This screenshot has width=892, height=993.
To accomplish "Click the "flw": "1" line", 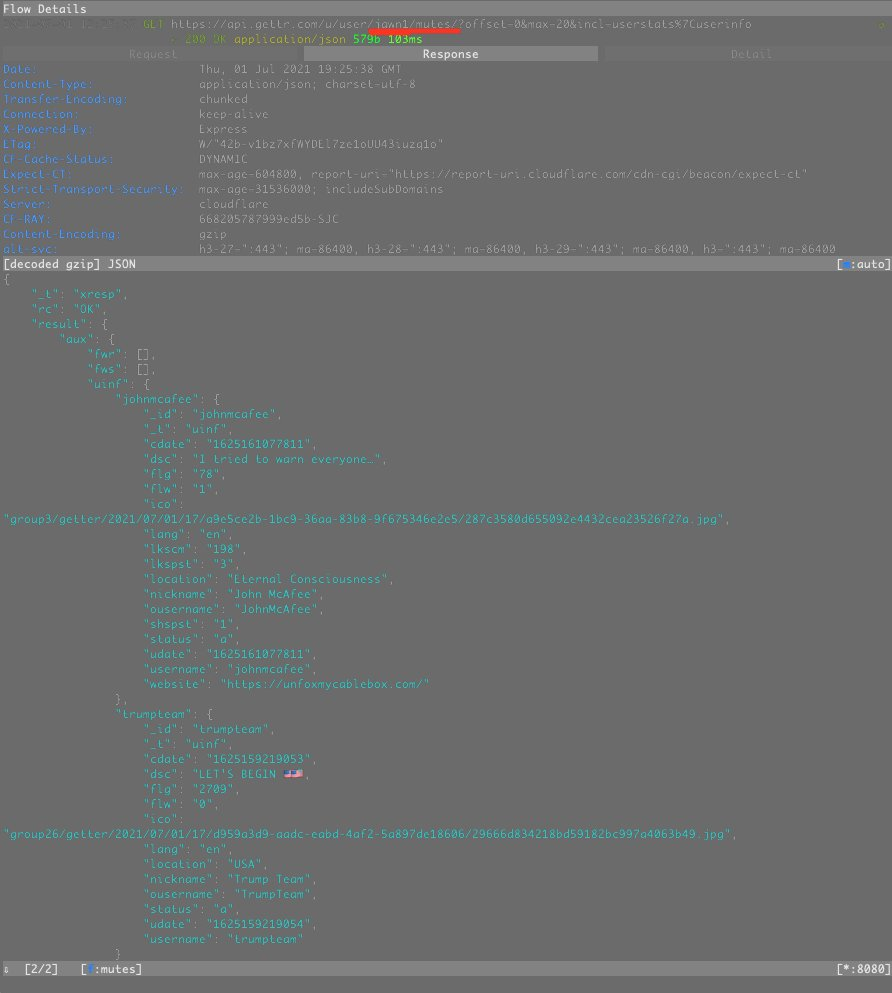I will tap(181, 490).
